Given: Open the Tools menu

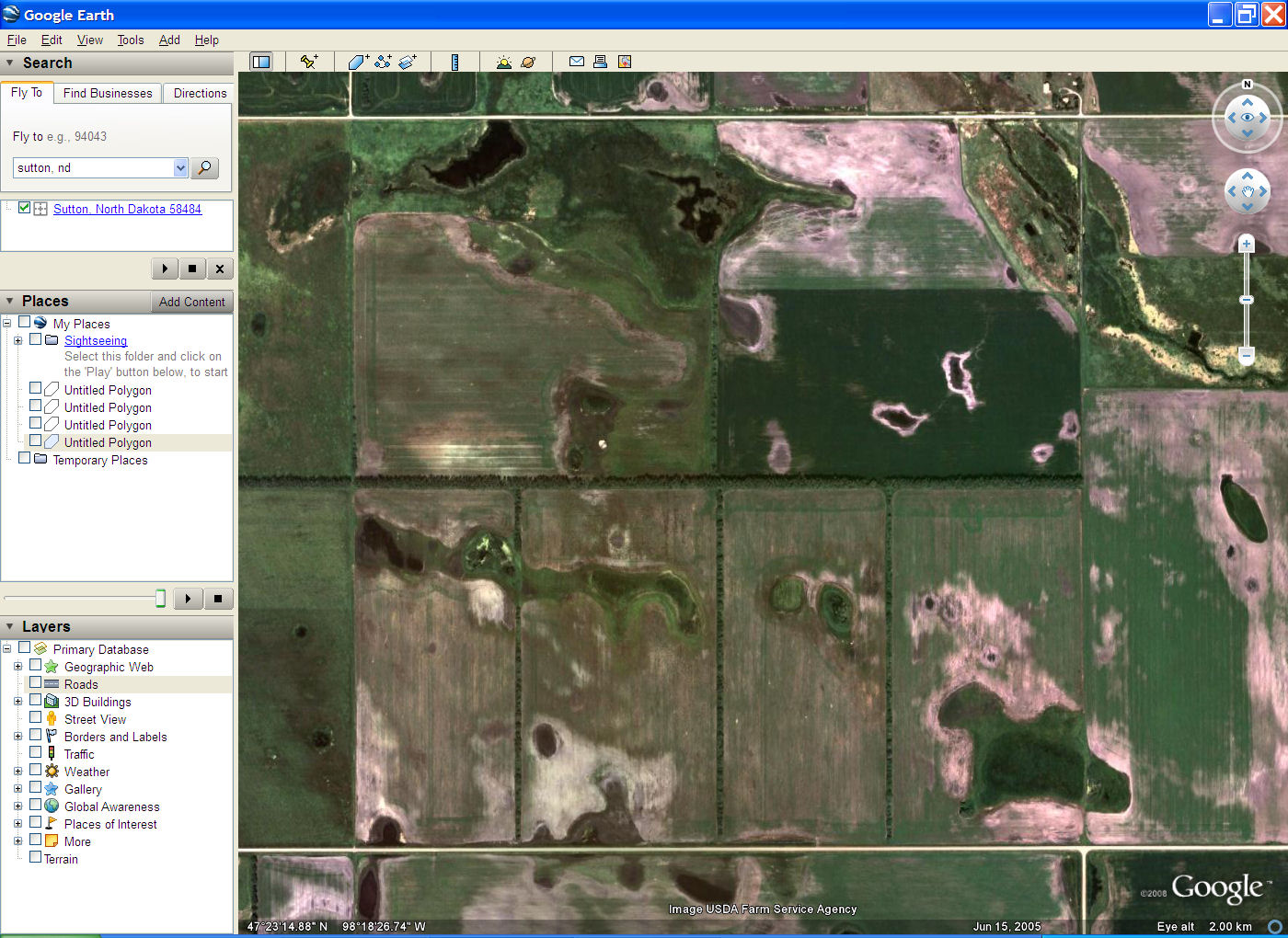Looking at the screenshot, I should click(131, 40).
